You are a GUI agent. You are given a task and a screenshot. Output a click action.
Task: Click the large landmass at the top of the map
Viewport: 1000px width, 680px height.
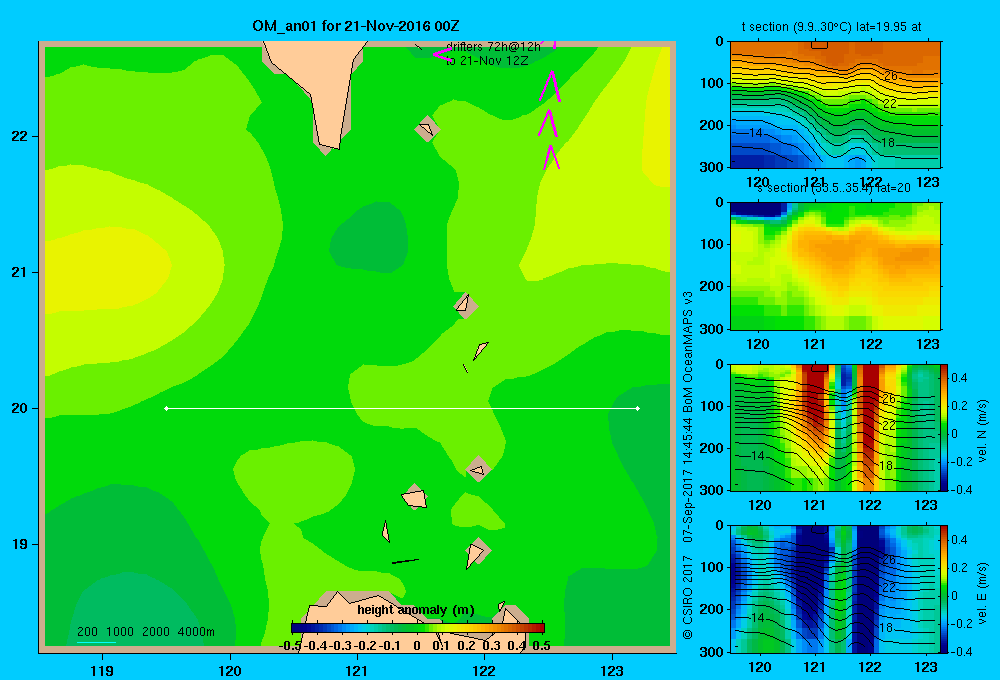point(319,89)
